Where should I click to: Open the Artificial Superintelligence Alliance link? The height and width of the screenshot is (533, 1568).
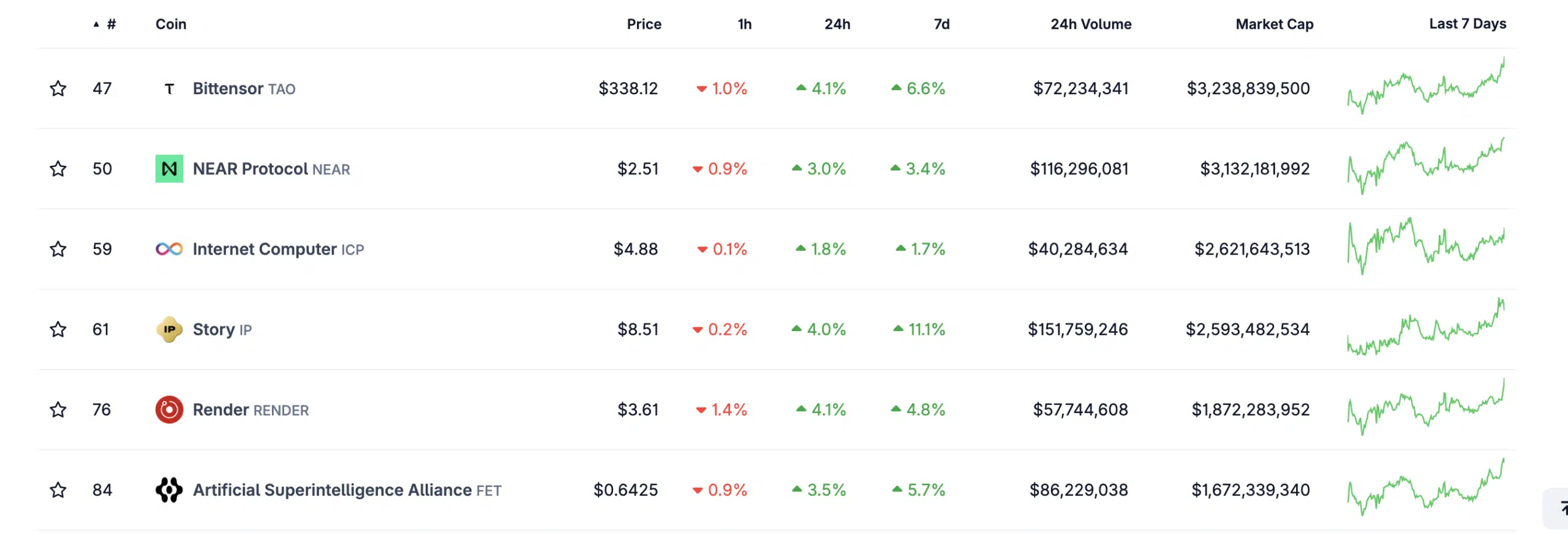[332, 490]
